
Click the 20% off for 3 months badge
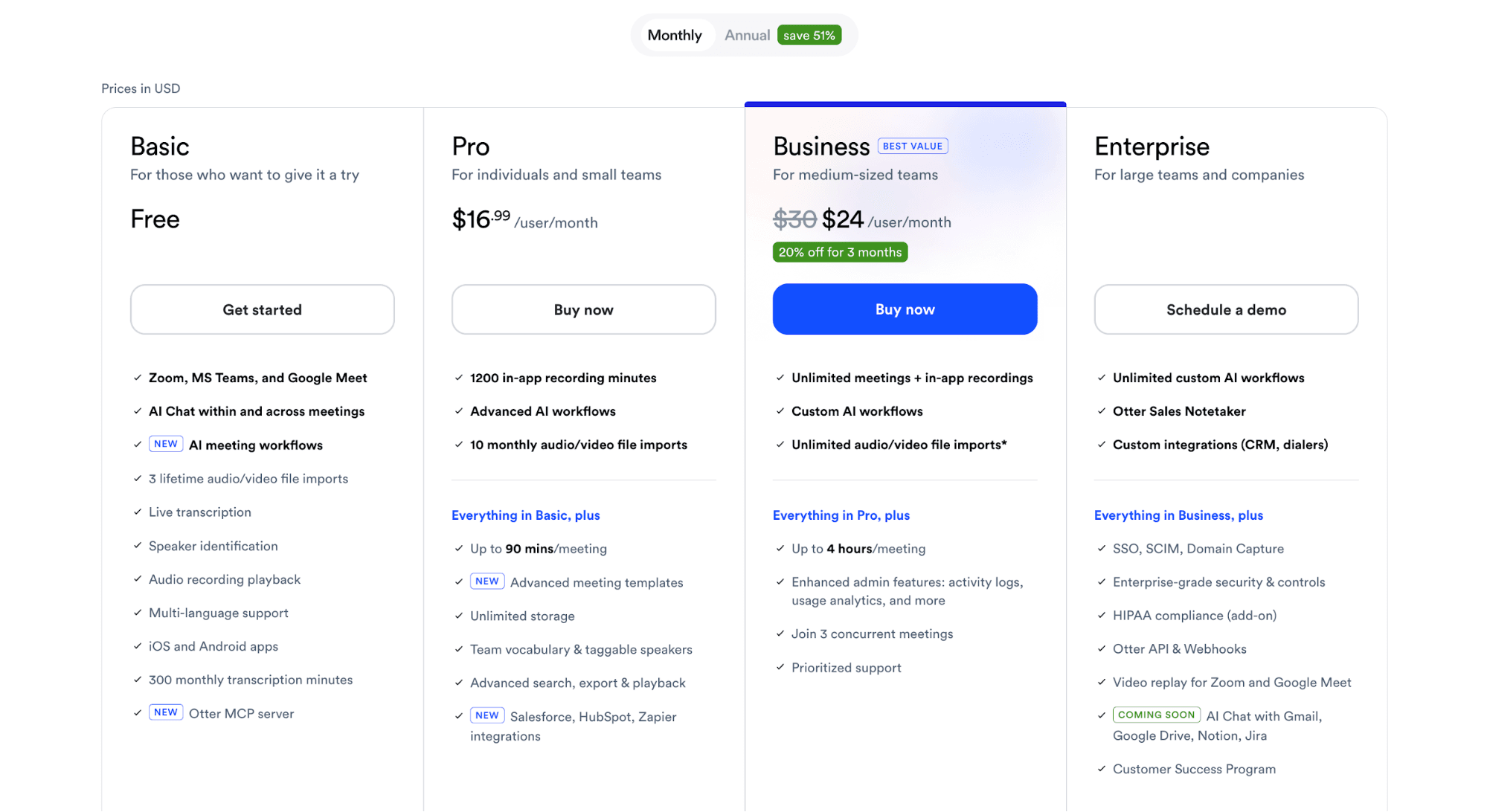(840, 252)
